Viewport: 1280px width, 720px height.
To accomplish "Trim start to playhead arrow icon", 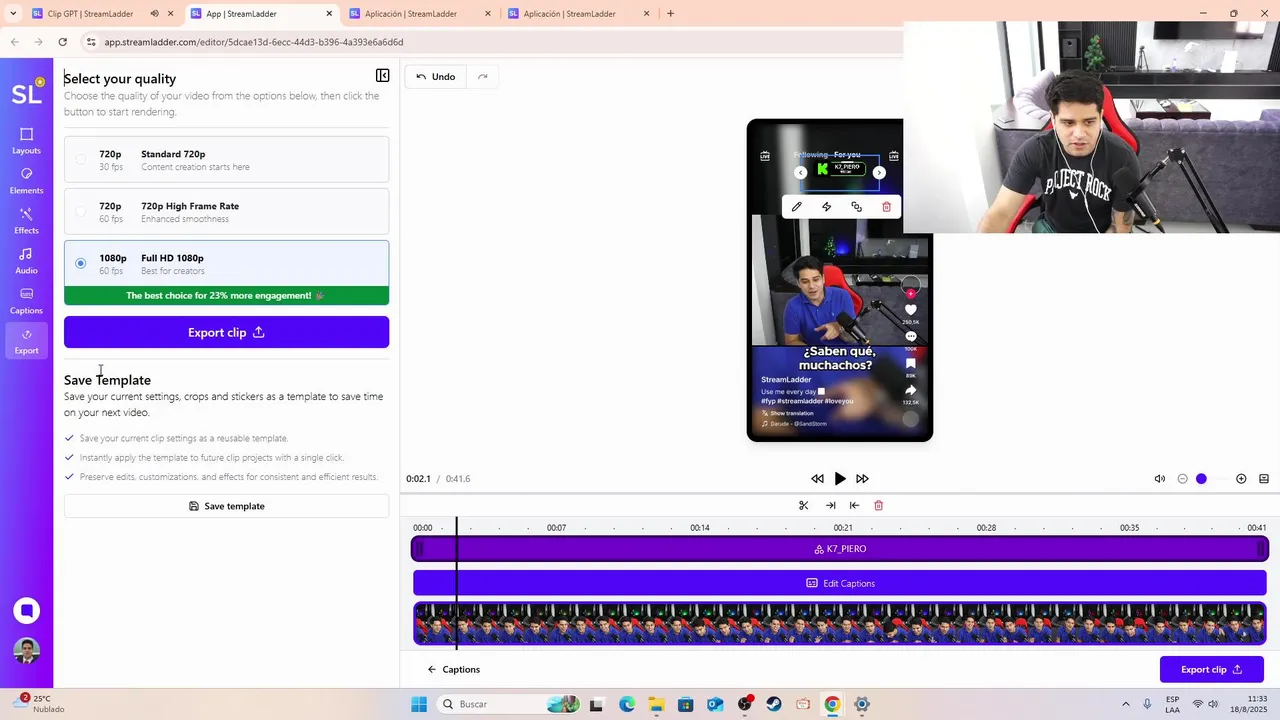I will (854, 506).
